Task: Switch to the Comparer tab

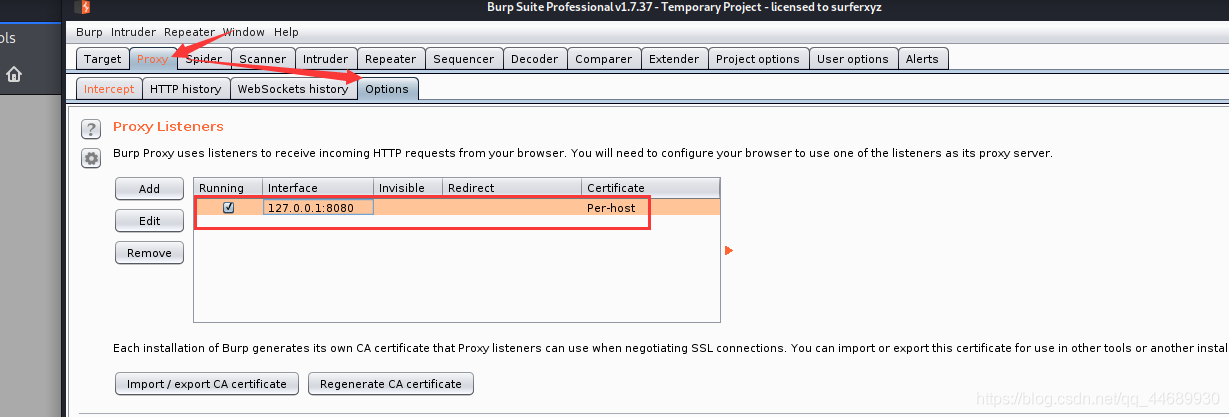Action: [604, 59]
